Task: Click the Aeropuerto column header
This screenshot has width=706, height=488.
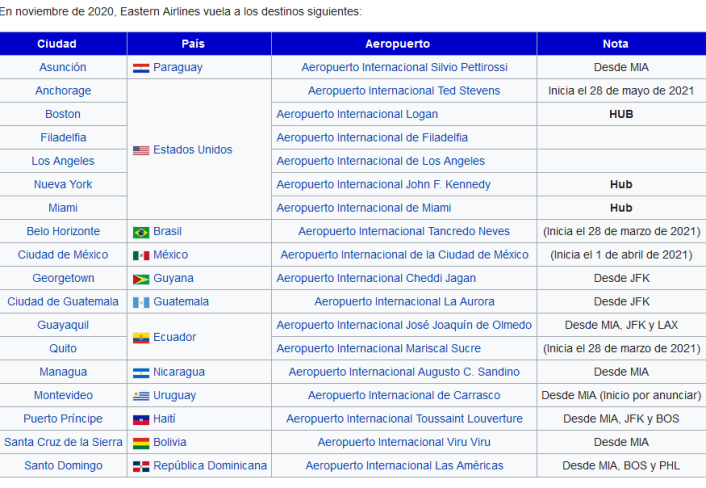Action: pyautogui.click(x=404, y=44)
